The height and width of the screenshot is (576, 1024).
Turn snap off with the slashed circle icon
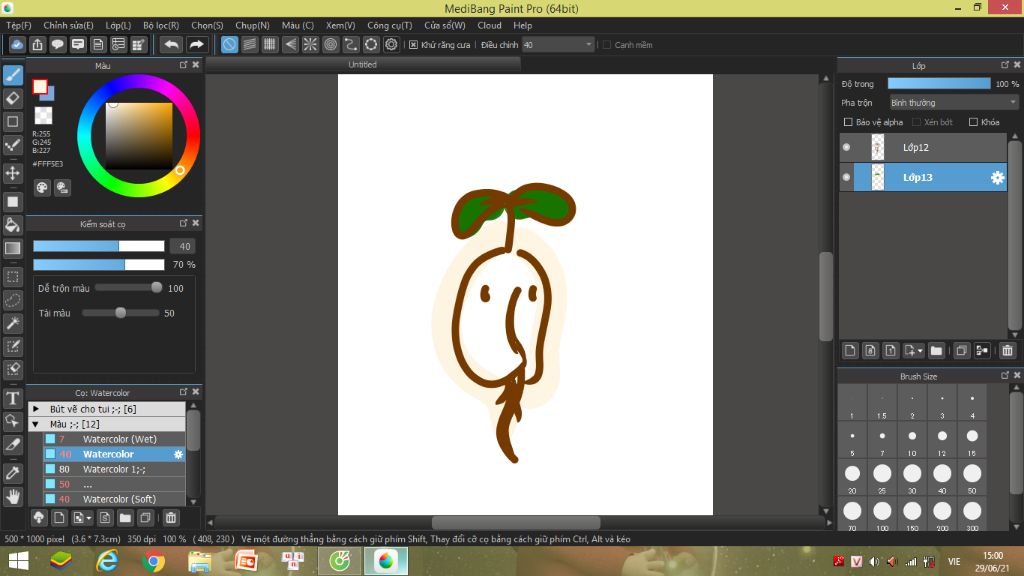pyautogui.click(x=229, y=44)
